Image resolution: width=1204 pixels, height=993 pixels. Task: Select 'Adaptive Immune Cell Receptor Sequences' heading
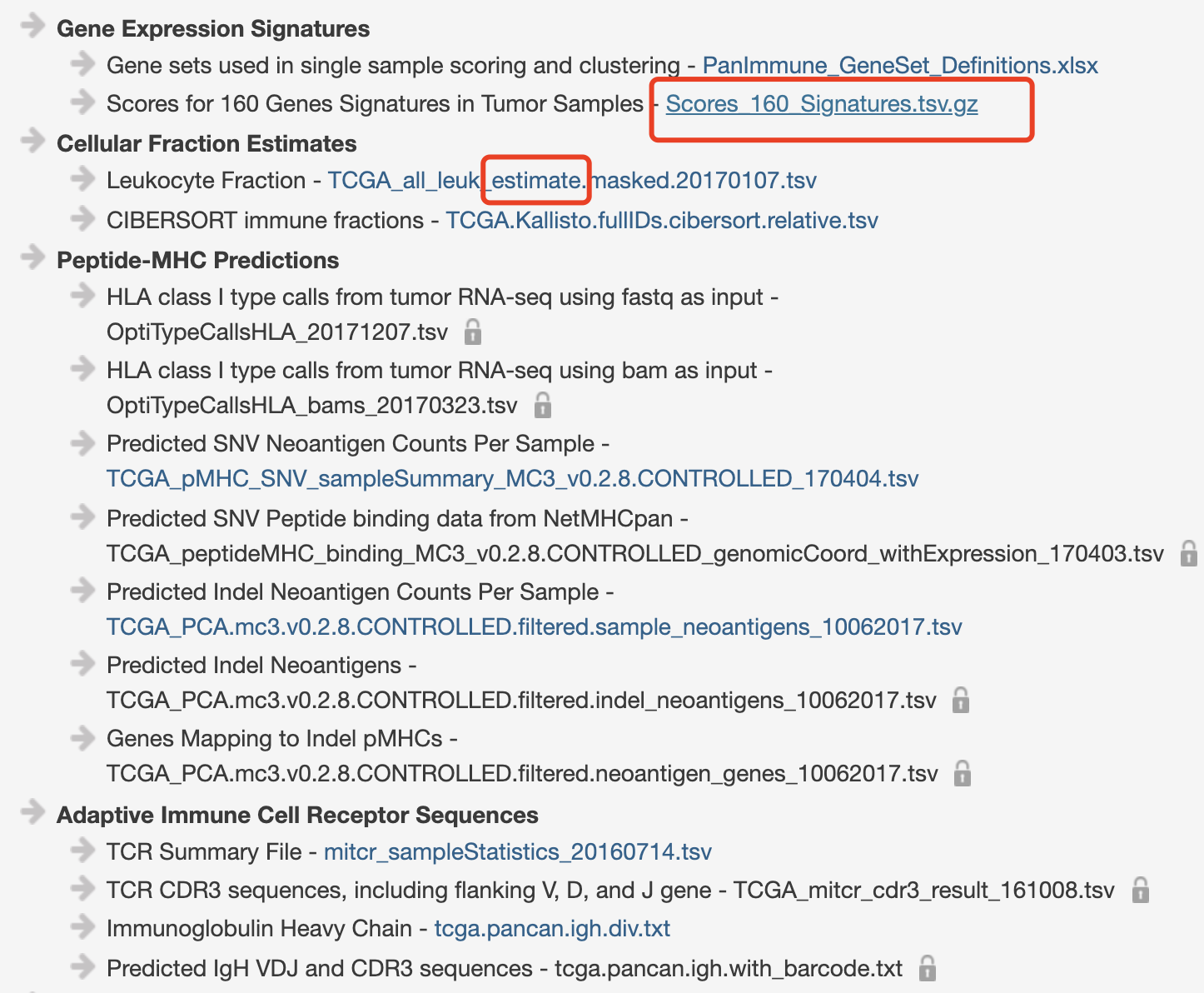(x=297, y=816)
